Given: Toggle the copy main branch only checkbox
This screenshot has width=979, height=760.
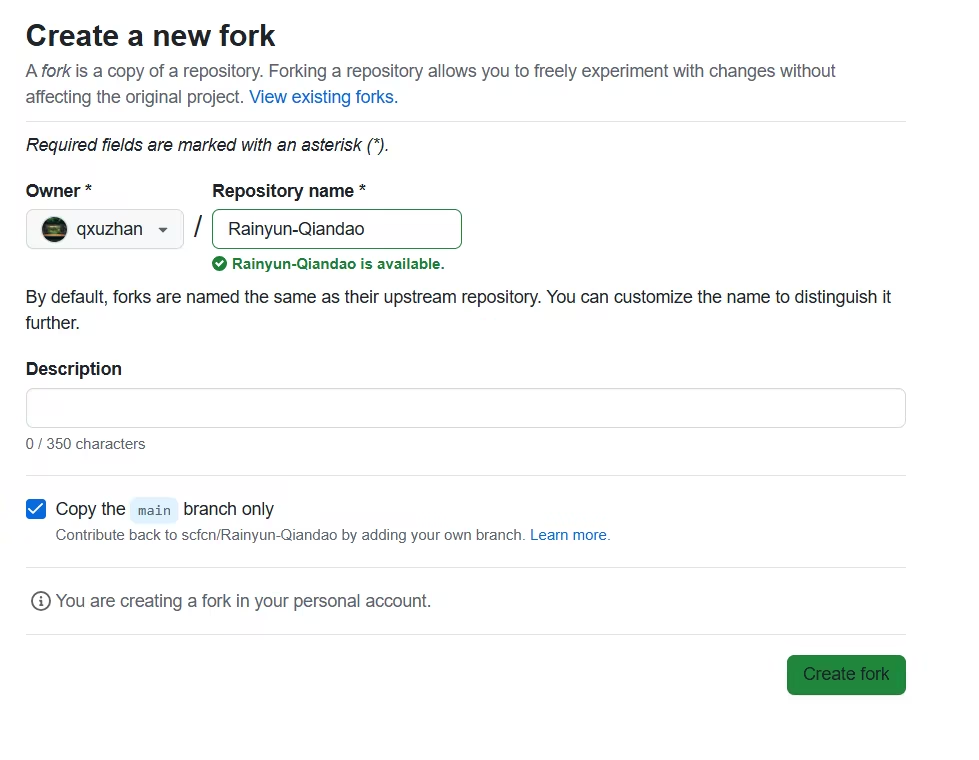Looking at the screenshot, I should point(36,509).
